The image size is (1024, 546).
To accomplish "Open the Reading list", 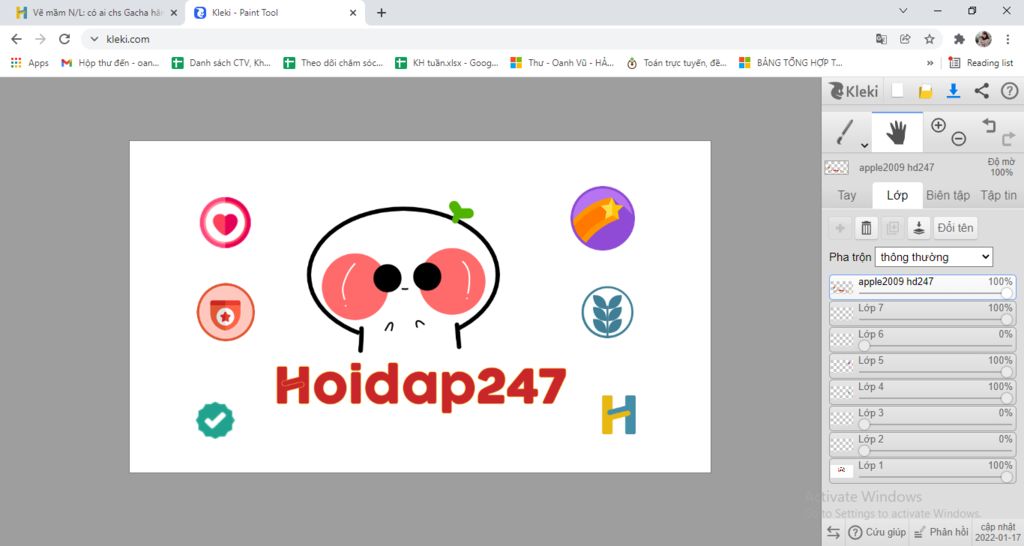I will 981,63.
